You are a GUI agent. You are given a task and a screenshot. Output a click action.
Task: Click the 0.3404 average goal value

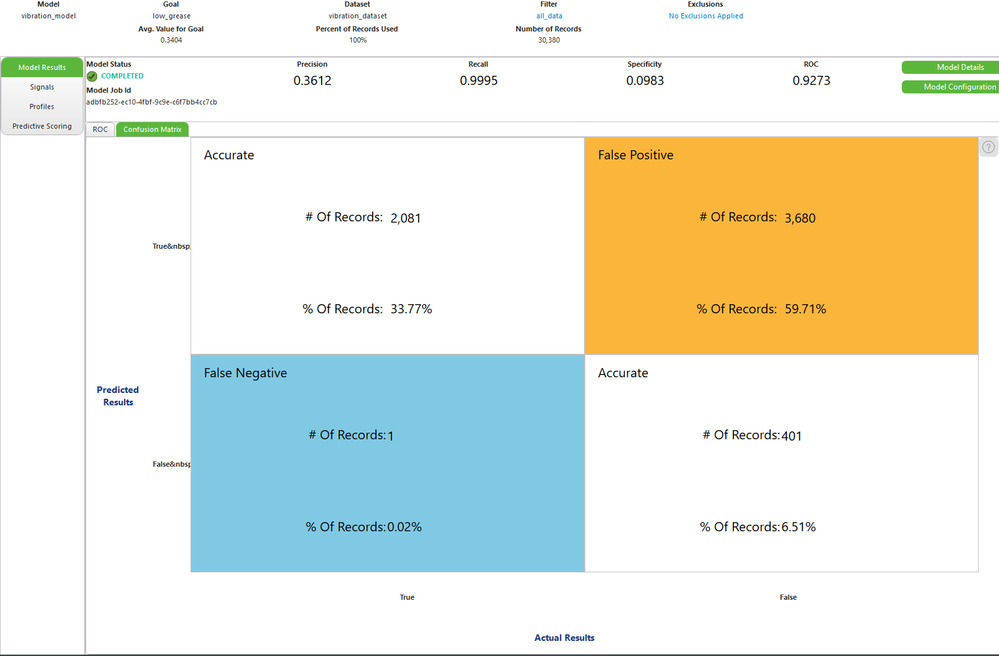point(171,40)
